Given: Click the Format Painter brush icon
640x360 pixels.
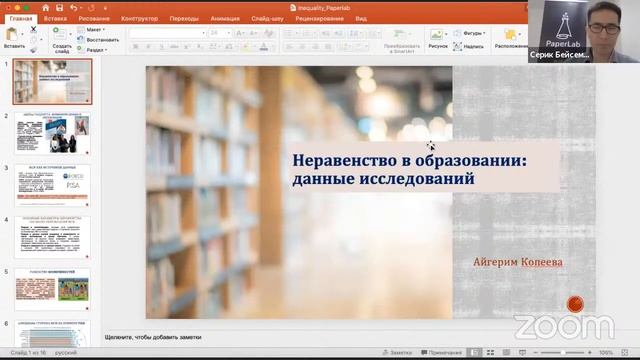Looking at the screenshot, I should pyautogui.click(x=33, y=50).
